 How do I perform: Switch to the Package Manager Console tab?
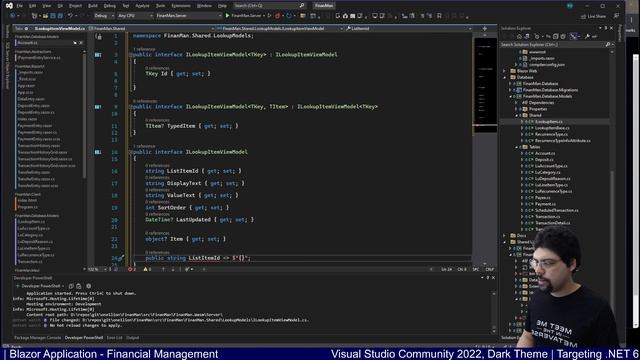tap(37, 338)
